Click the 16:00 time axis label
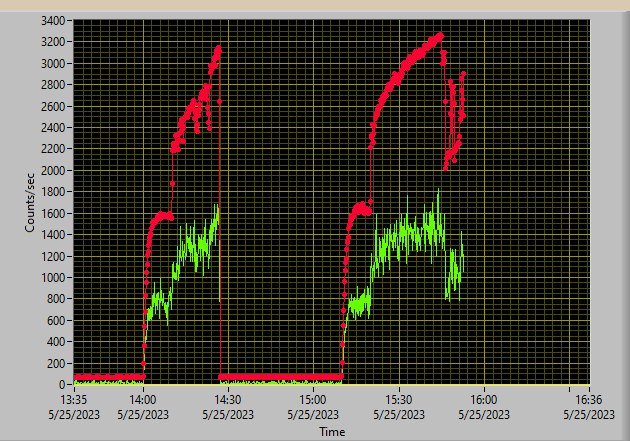 click(x=484, y=400)
